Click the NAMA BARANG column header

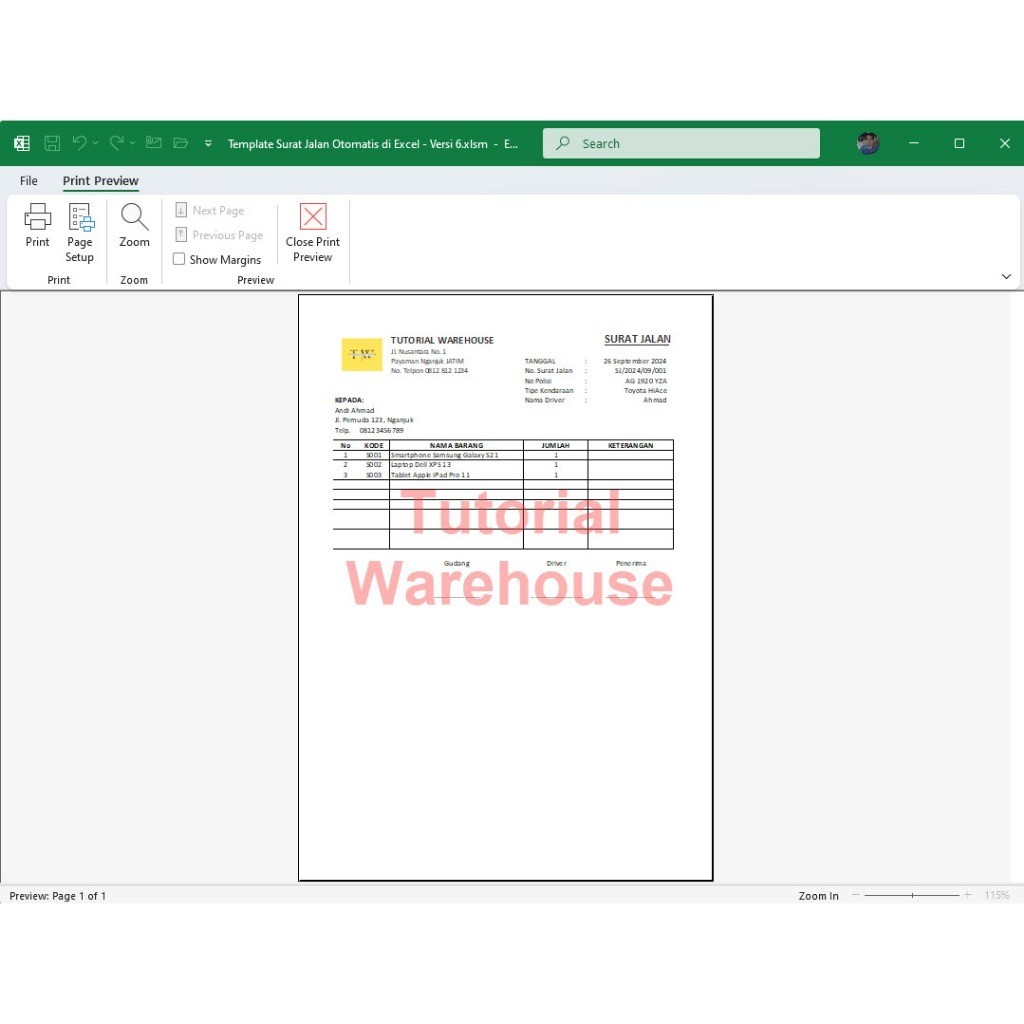click(x=456, y=445)
